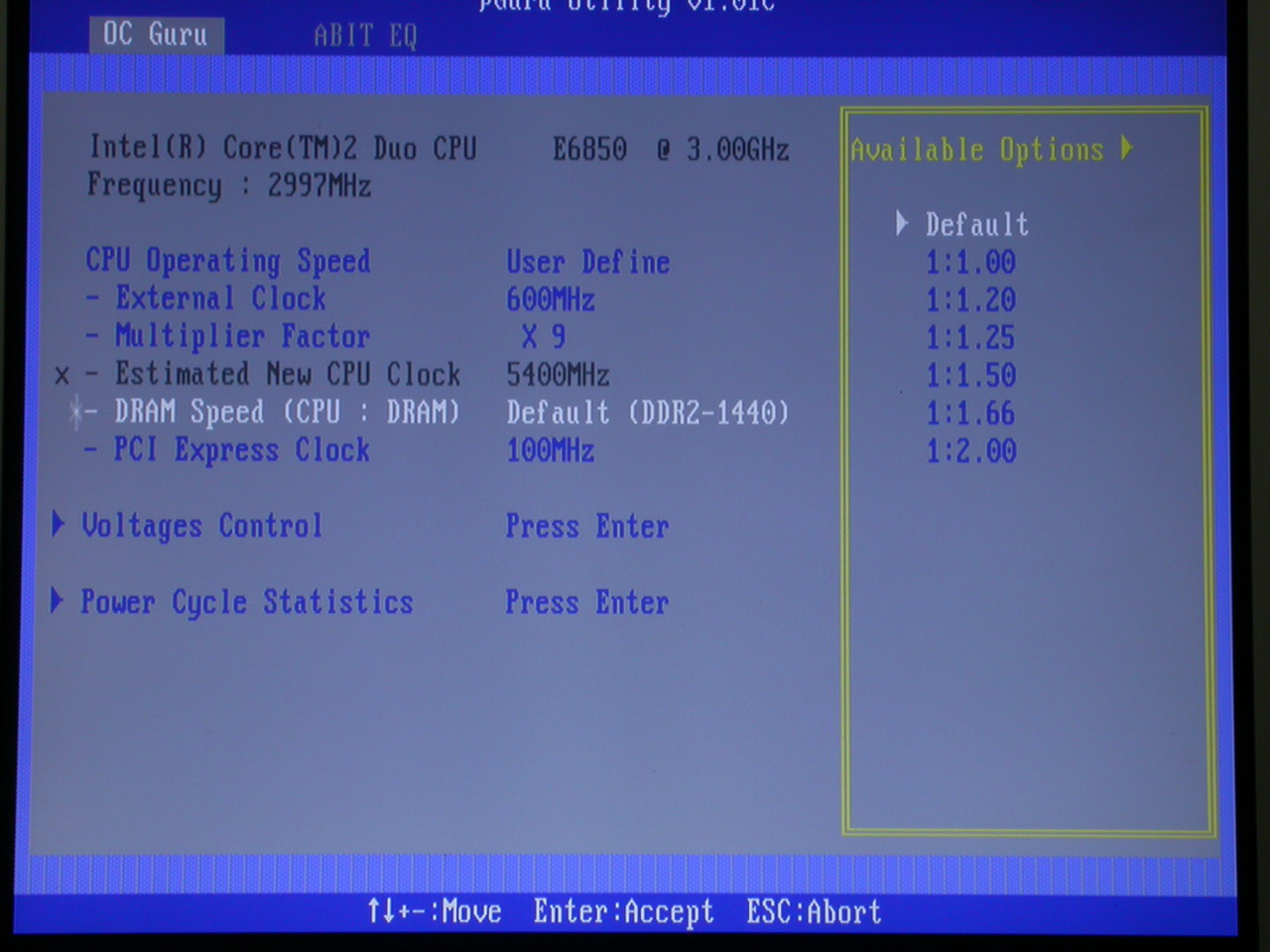This screenshot has height=952, width=1270.
Task: Select the 1:1.66 ratio option
Action: pos(970,414)
